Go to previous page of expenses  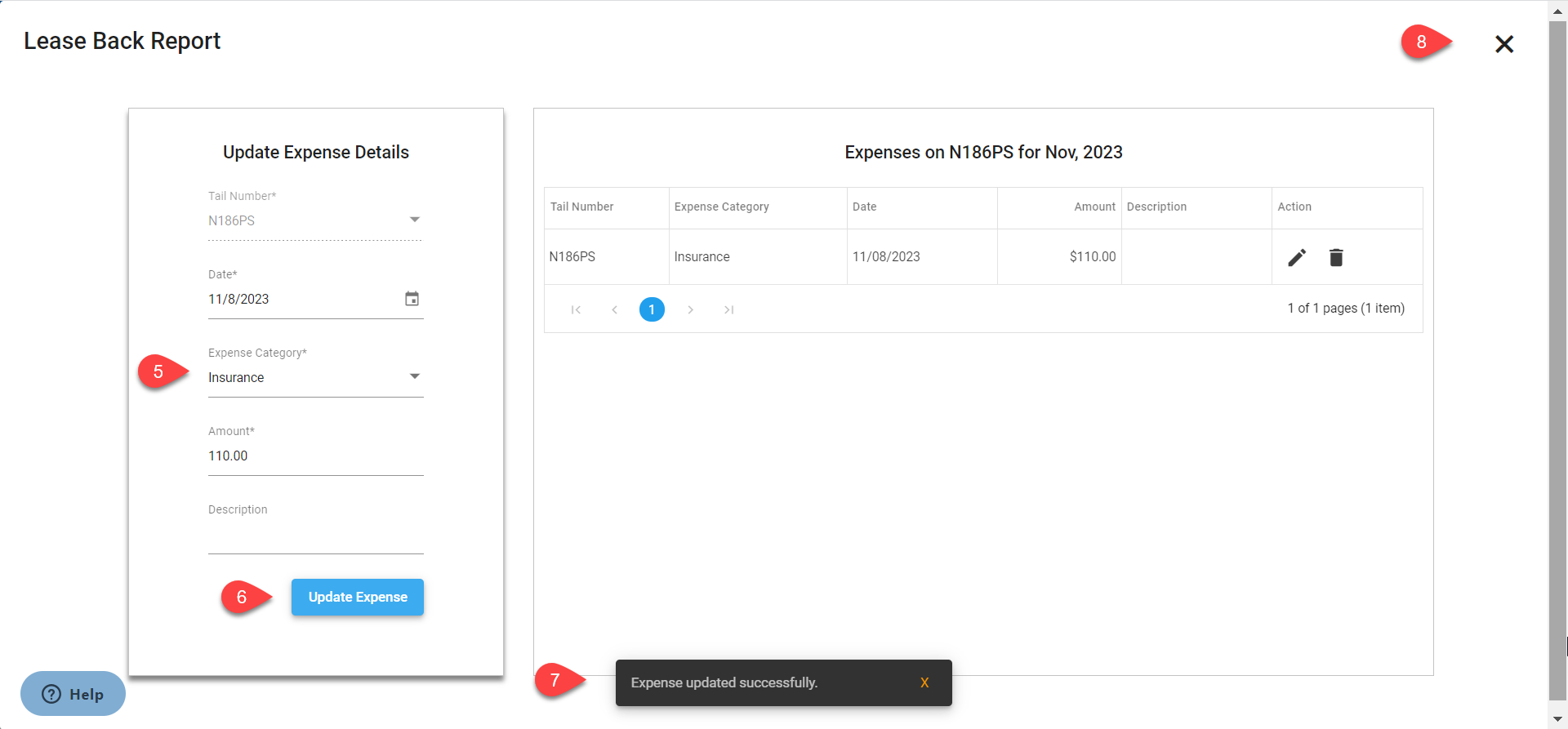pos(614,309)
